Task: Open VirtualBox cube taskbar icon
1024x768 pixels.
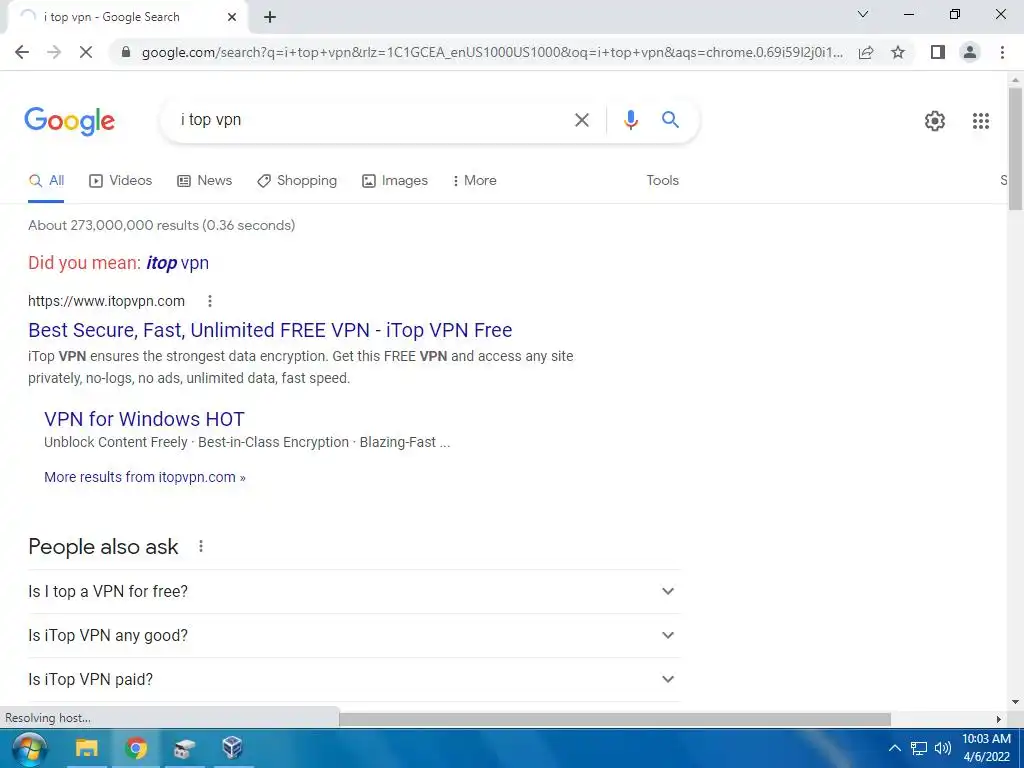Action: pyautogui.click(x=232, y=748)
